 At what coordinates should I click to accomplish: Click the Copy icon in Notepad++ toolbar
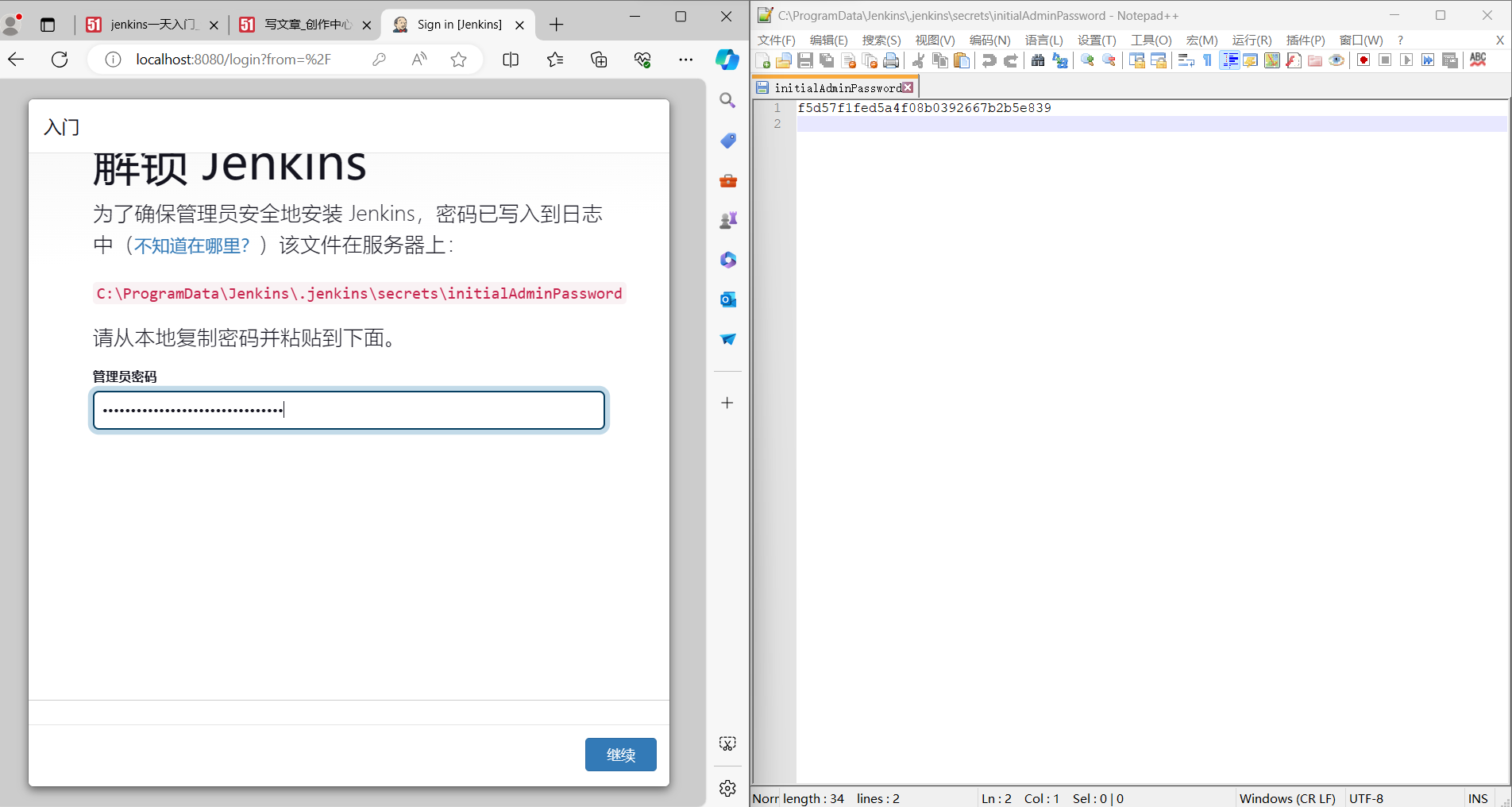point(940,60)
